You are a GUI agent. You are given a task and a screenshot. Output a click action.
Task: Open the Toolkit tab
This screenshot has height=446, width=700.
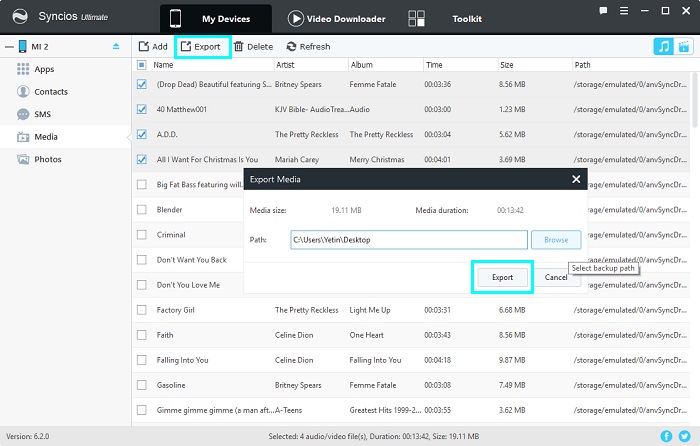pyautogui.click(x=467, y=19)
